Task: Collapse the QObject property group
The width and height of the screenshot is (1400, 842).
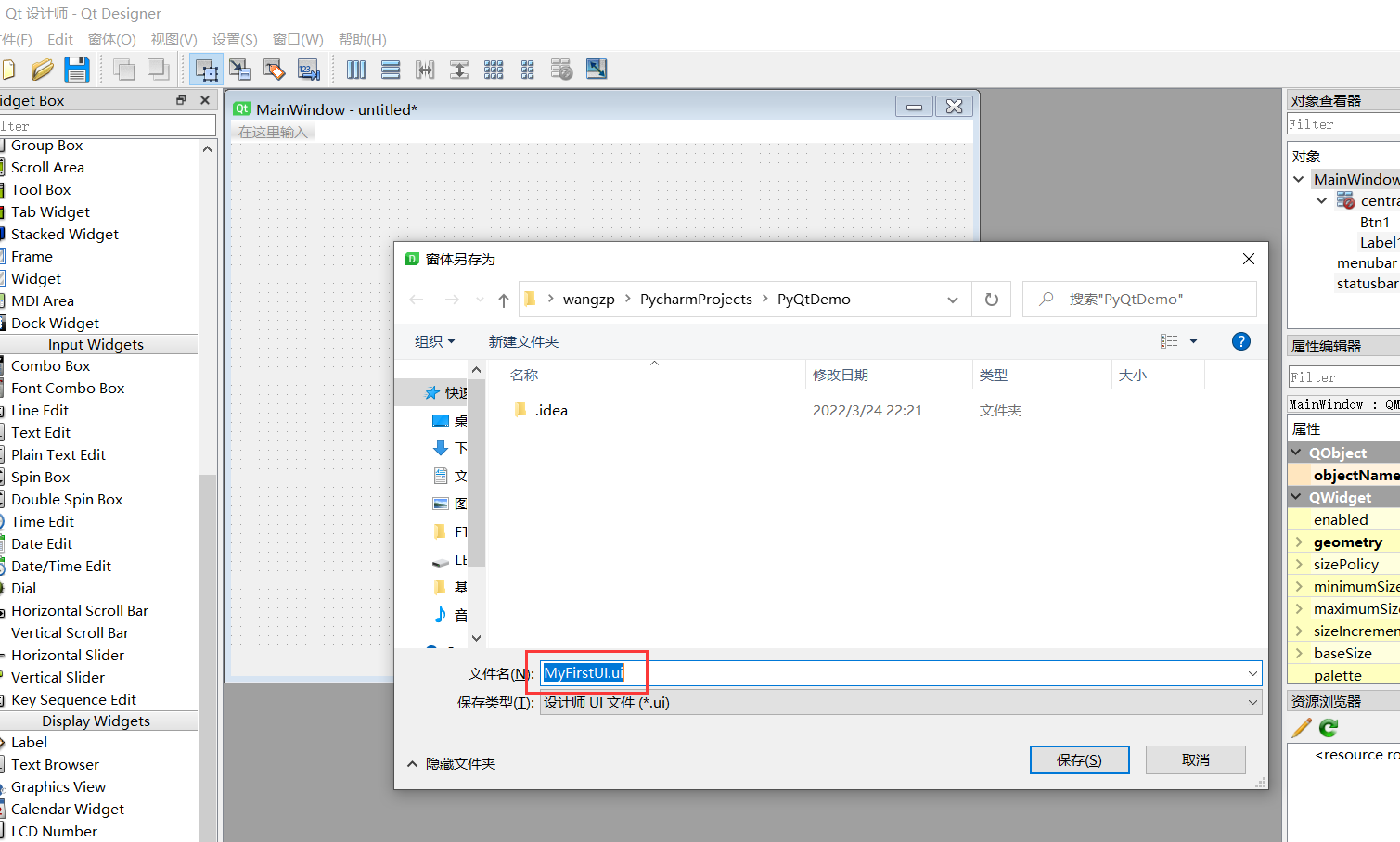Action: click(x=1296, y=453)
